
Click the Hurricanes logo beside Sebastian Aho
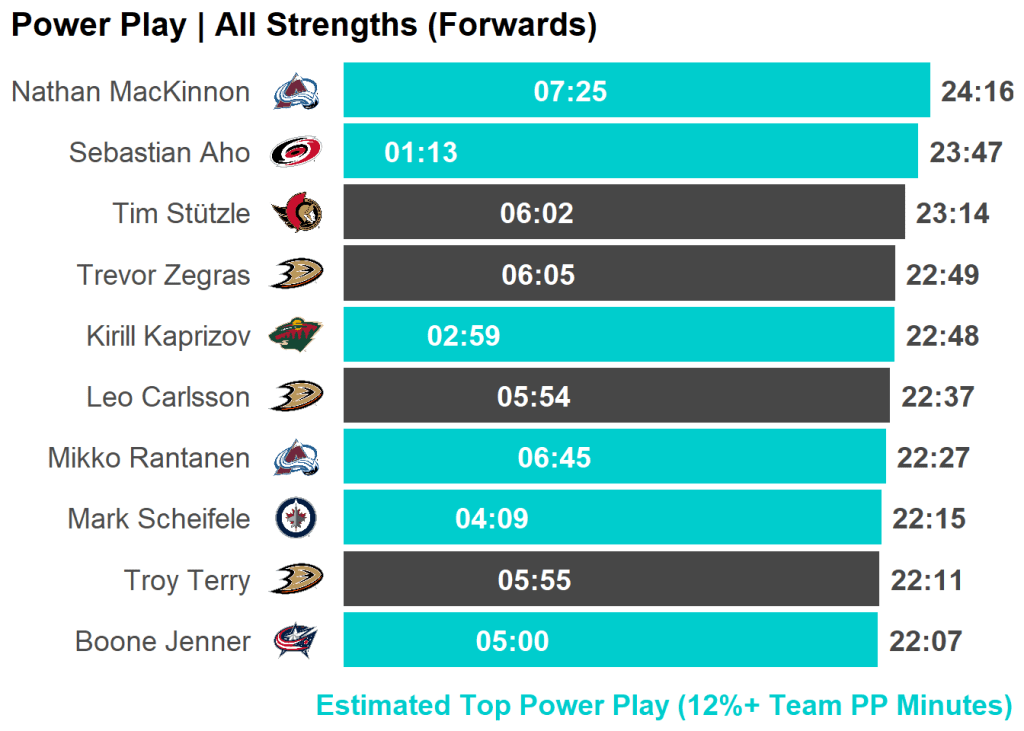(x=296, y=152)
